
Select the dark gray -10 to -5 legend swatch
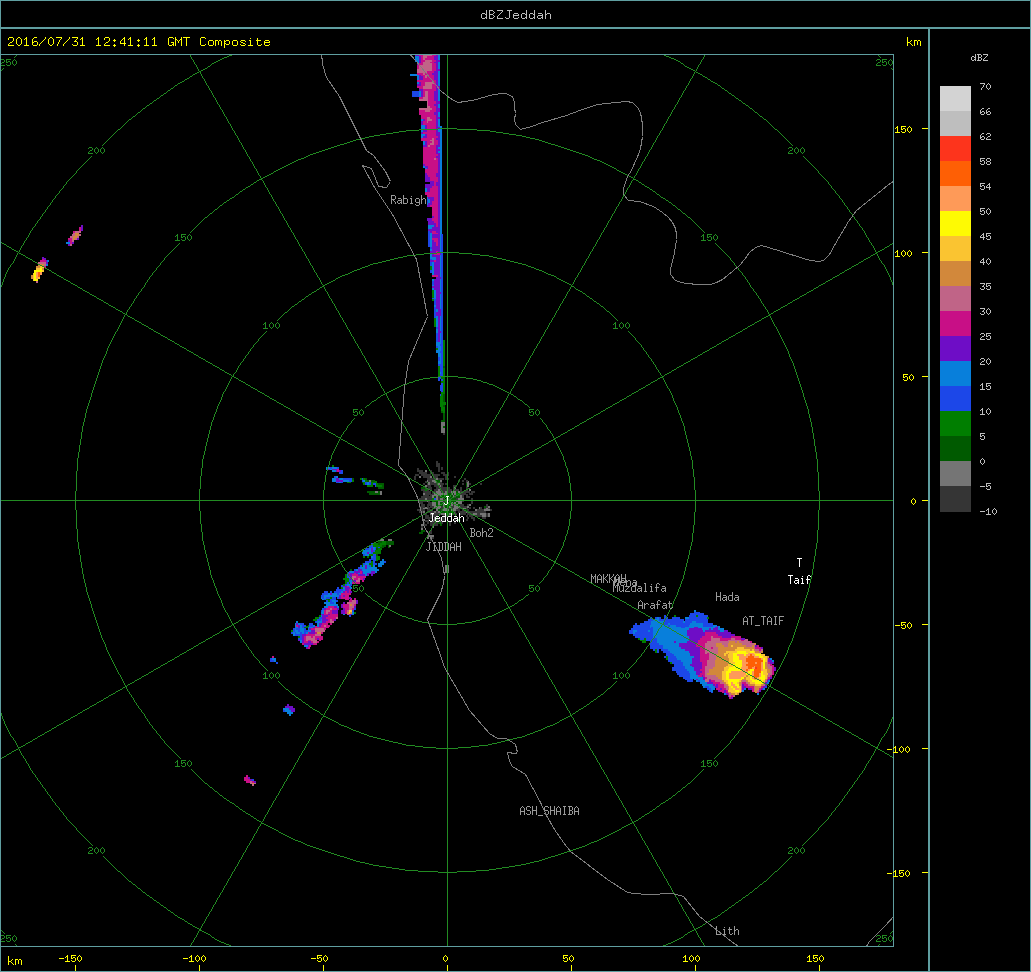955,498
